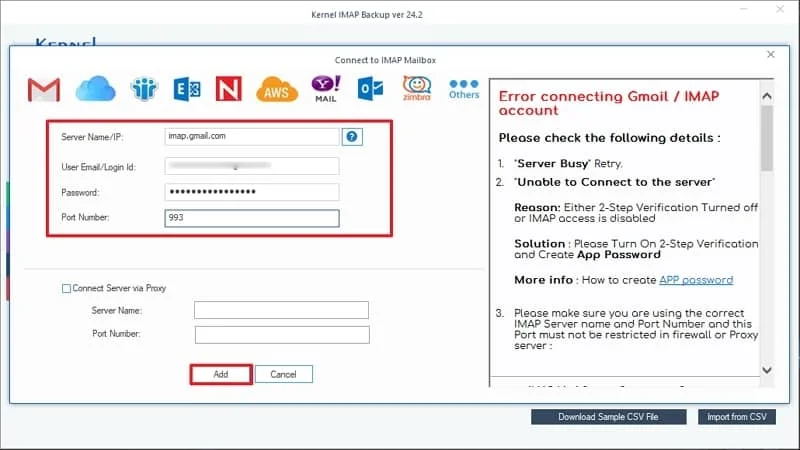Close the Connect to IMAP Mailbox dialog

770,55
